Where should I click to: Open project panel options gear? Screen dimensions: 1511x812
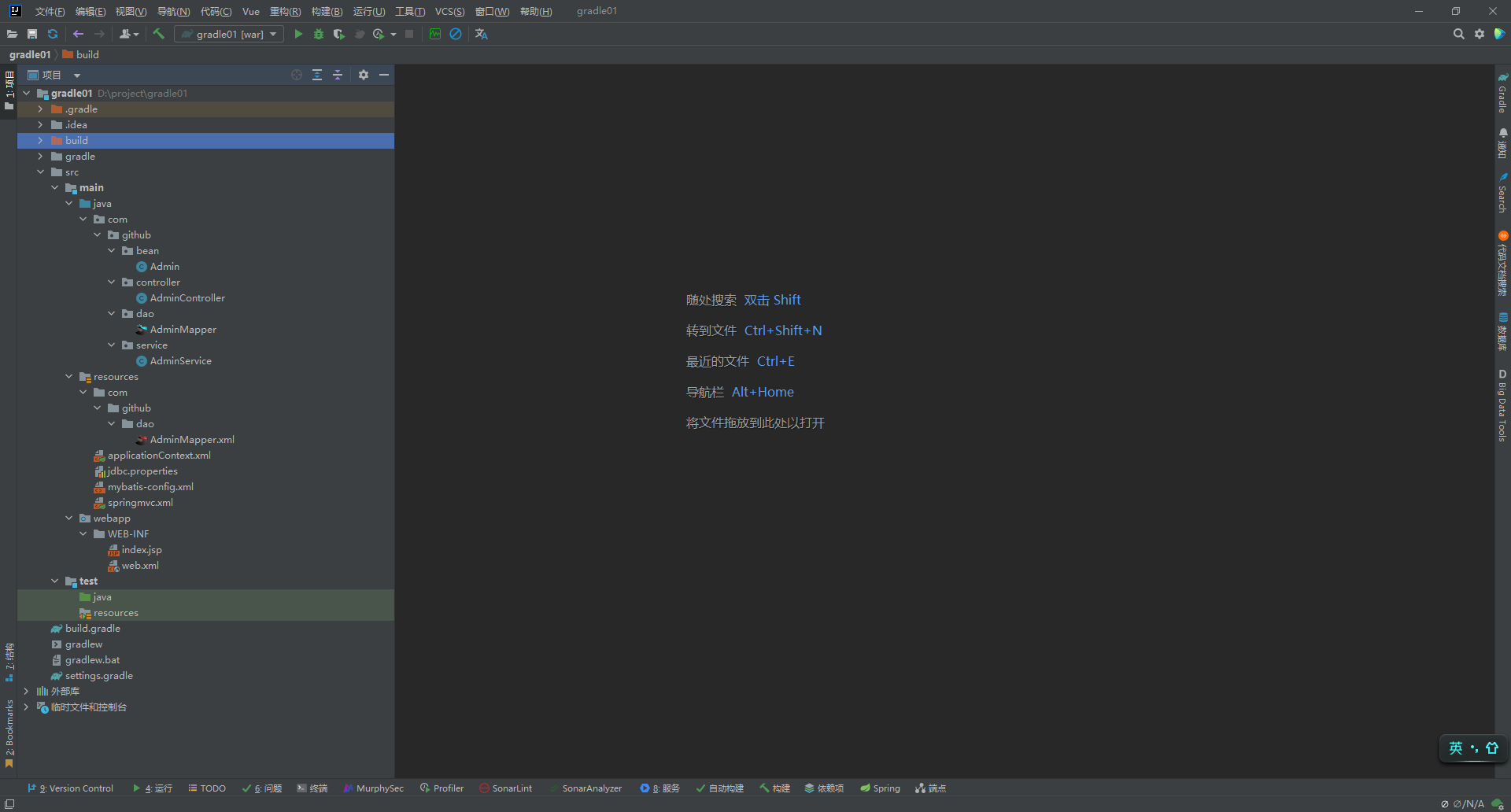click(364, 75)
